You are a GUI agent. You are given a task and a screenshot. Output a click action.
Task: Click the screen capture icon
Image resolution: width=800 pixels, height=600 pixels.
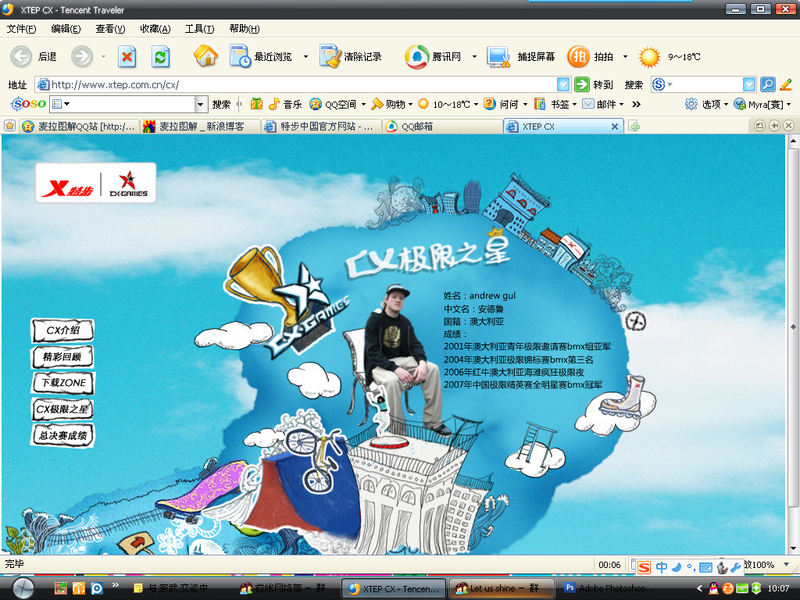[x=498, y=57]
